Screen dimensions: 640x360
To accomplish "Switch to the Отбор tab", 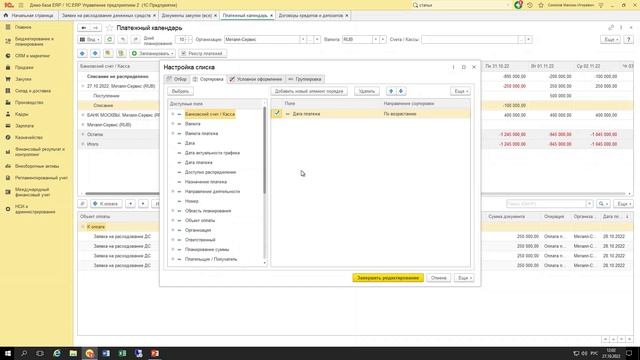I will 177,79.
